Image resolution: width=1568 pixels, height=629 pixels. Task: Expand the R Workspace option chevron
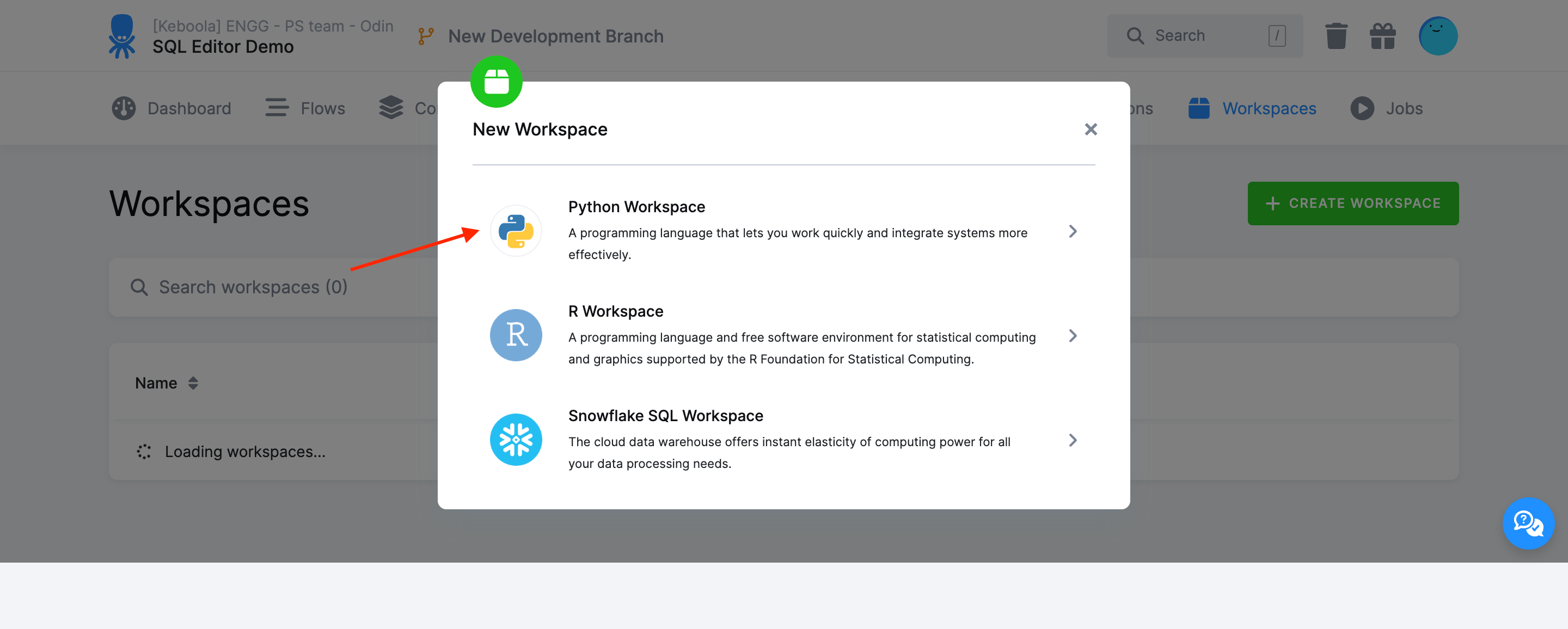click(x=1073, y=335)
